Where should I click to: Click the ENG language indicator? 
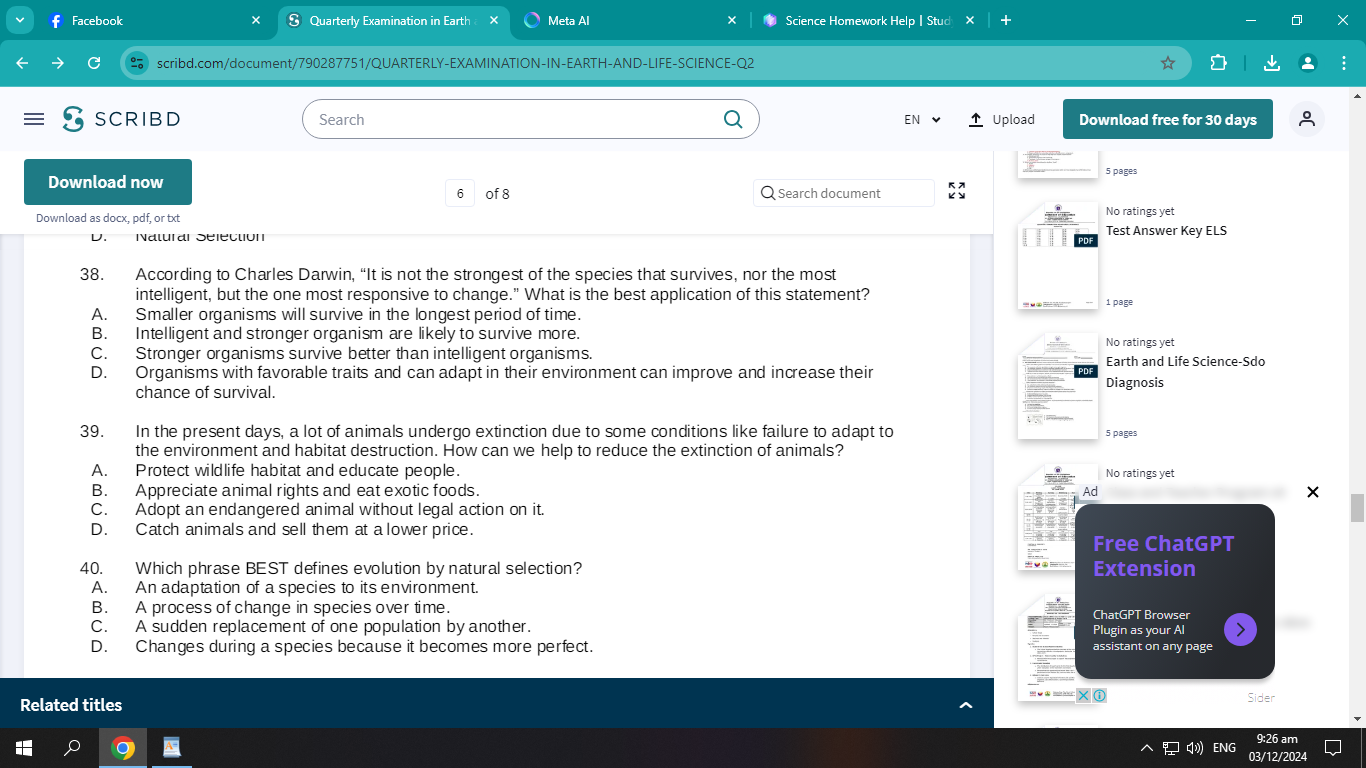tap(1224, 748)
